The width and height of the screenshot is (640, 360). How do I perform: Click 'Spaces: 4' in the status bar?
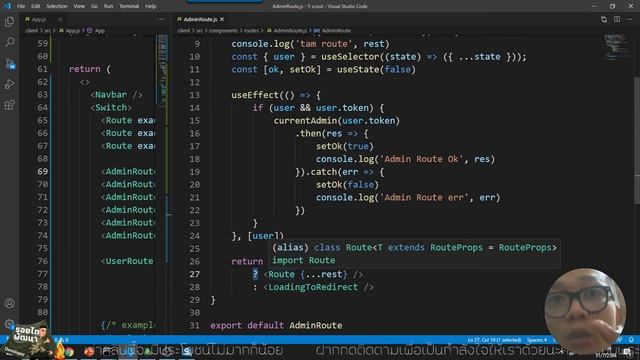tap(537, 340)
